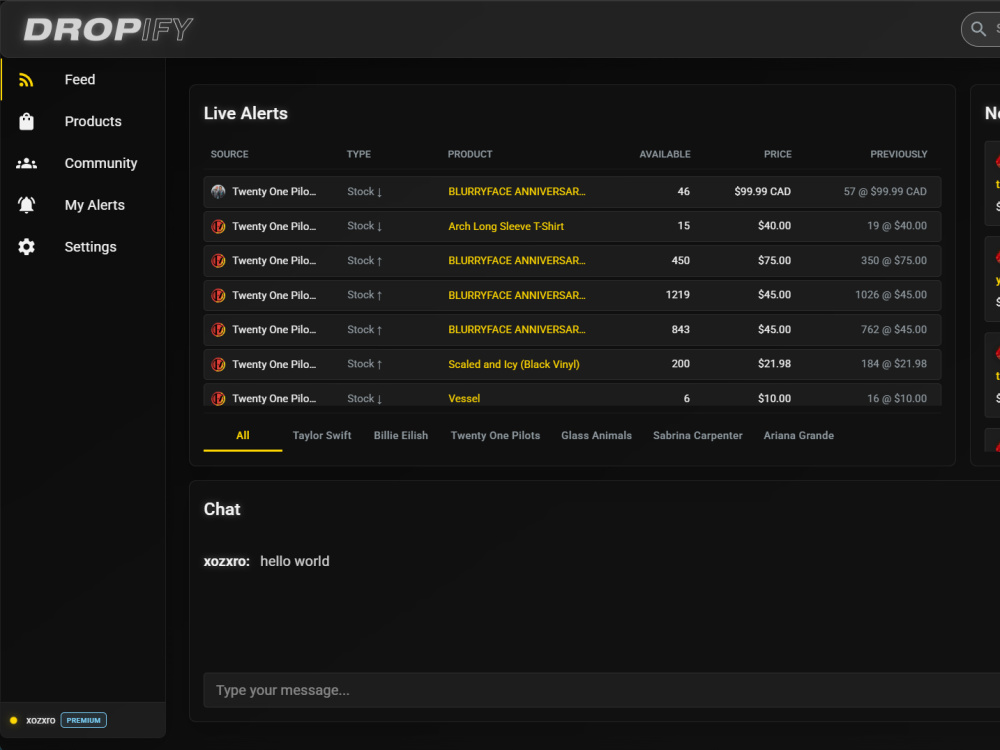Screen dimensions: 1000x750
Task: Click the 450 available value
Action: 680,260
